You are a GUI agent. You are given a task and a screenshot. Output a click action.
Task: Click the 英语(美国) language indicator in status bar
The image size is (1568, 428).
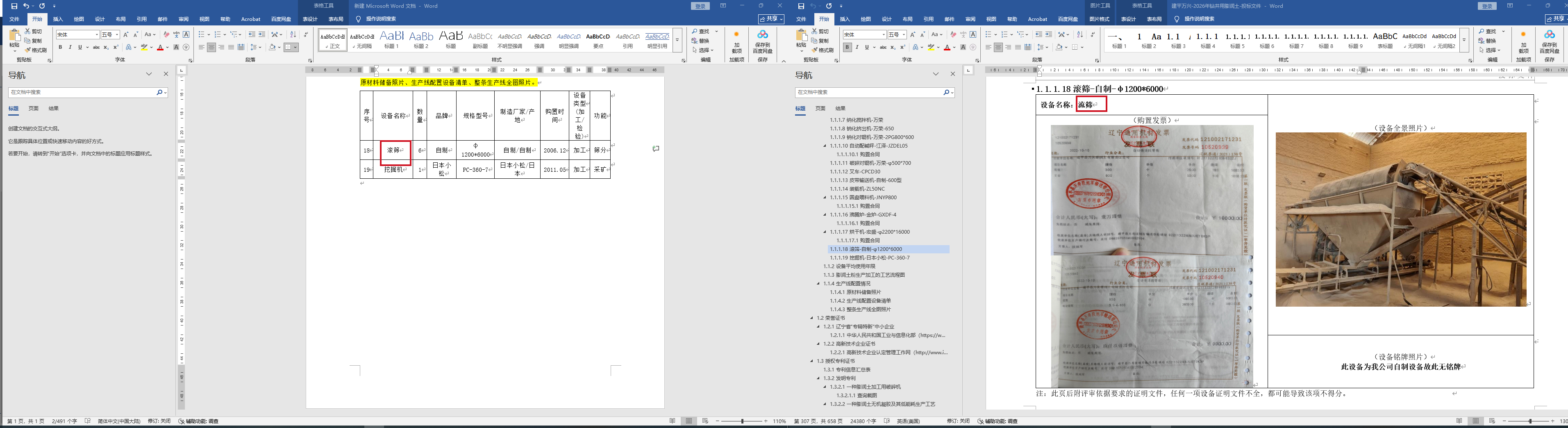pyautogui.click(x=908, y=421)
